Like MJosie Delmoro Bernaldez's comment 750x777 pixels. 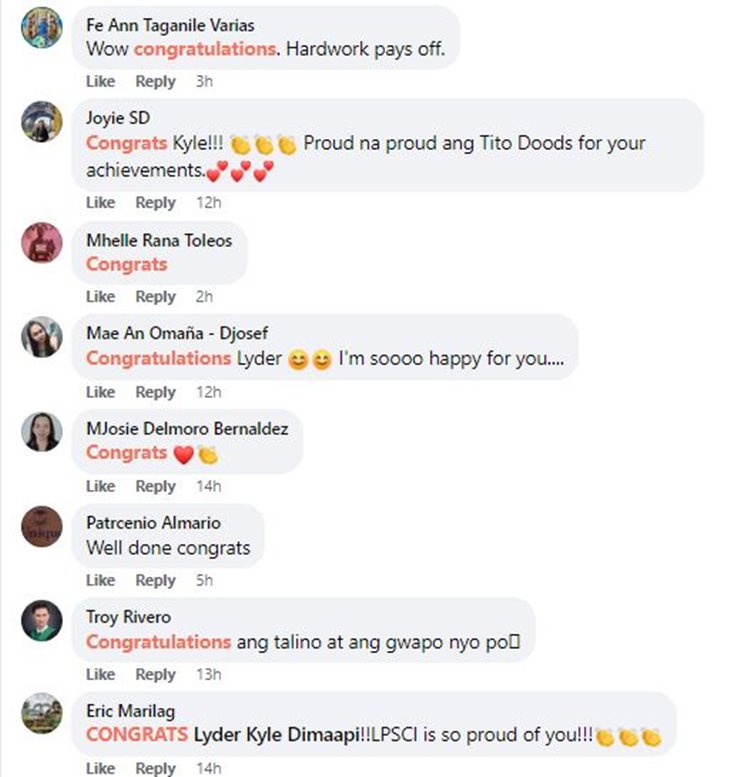[100, 486]
